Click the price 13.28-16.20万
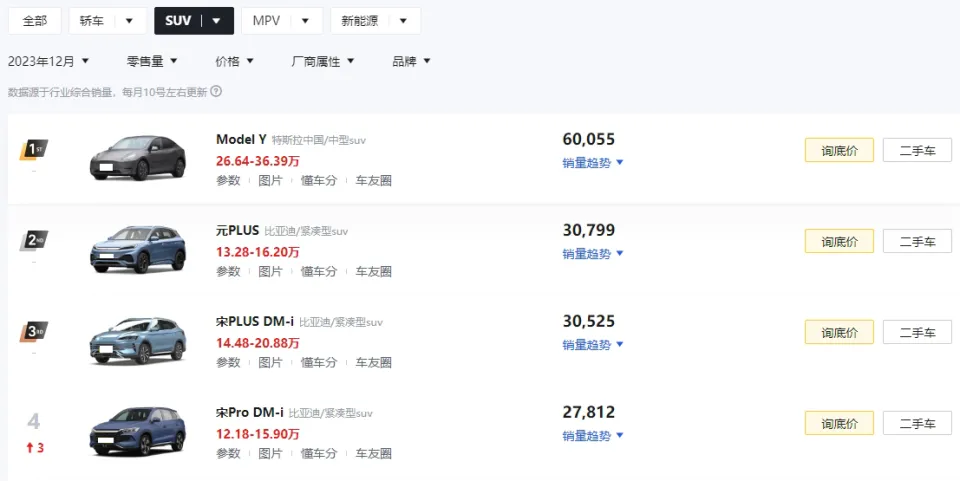Viewport: 960px width, 481px height. tap(257, 252)
